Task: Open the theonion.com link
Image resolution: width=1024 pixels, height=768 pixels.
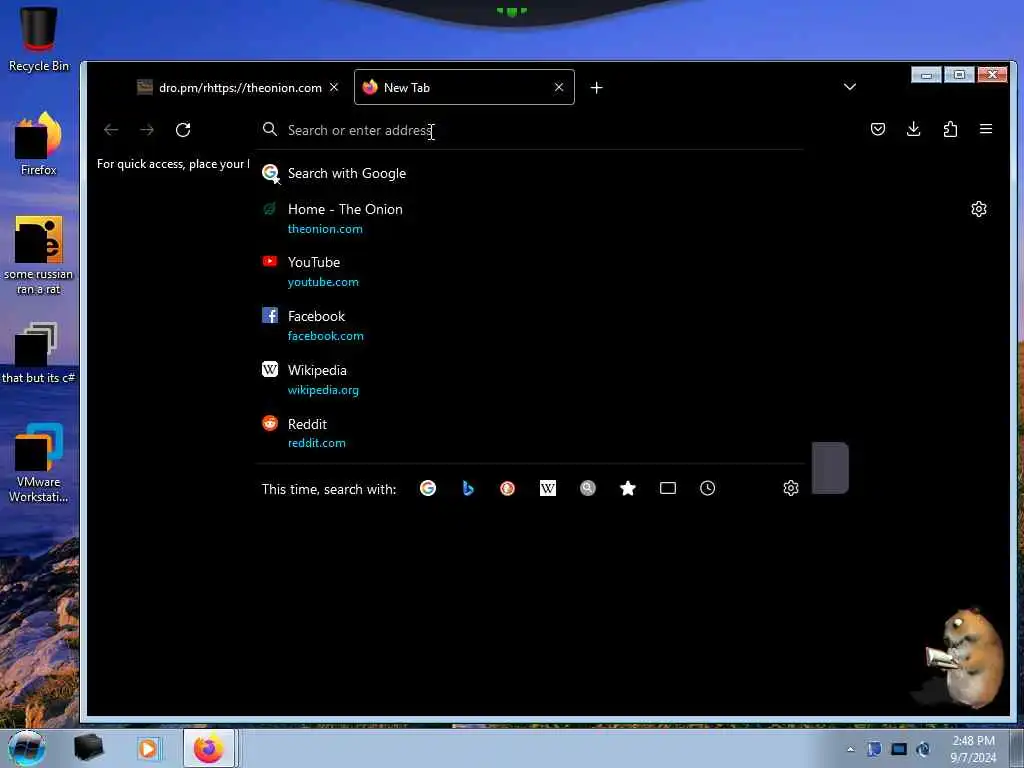Action: [325, 229]
